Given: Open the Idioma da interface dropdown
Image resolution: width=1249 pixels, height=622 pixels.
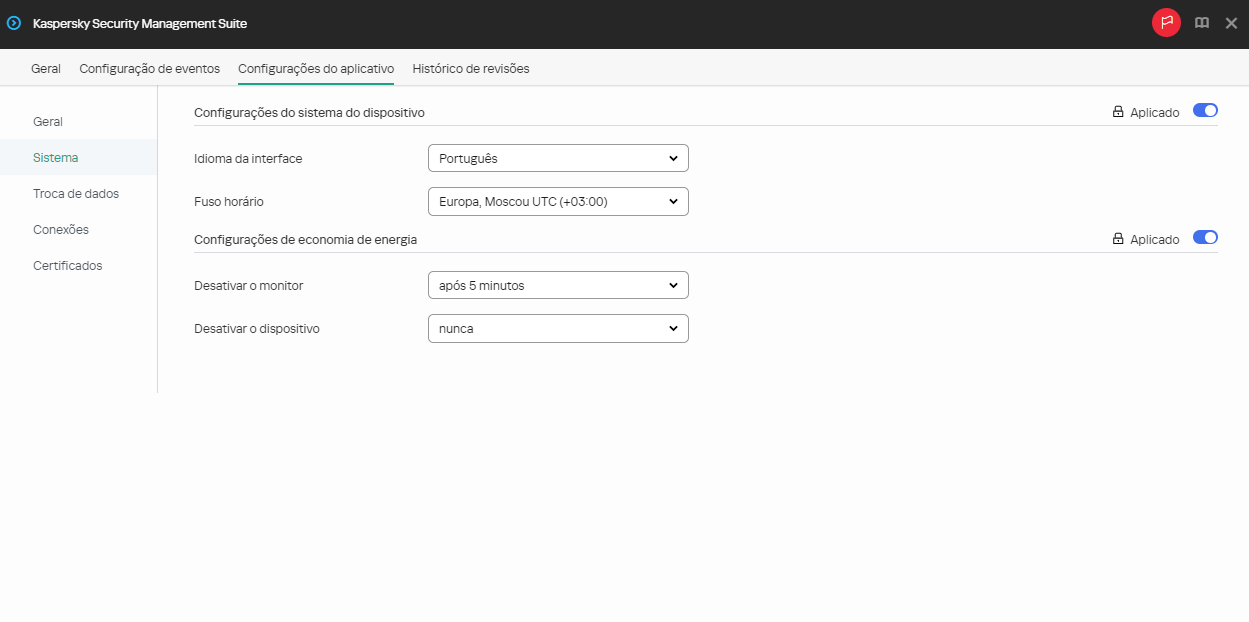Looking at the screenshot, I should tap(557, 157).
